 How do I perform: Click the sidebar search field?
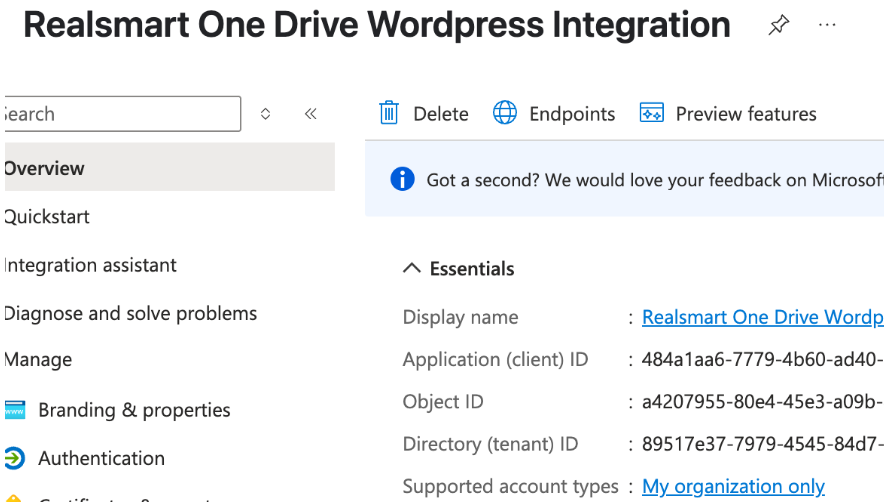point(120,114)
